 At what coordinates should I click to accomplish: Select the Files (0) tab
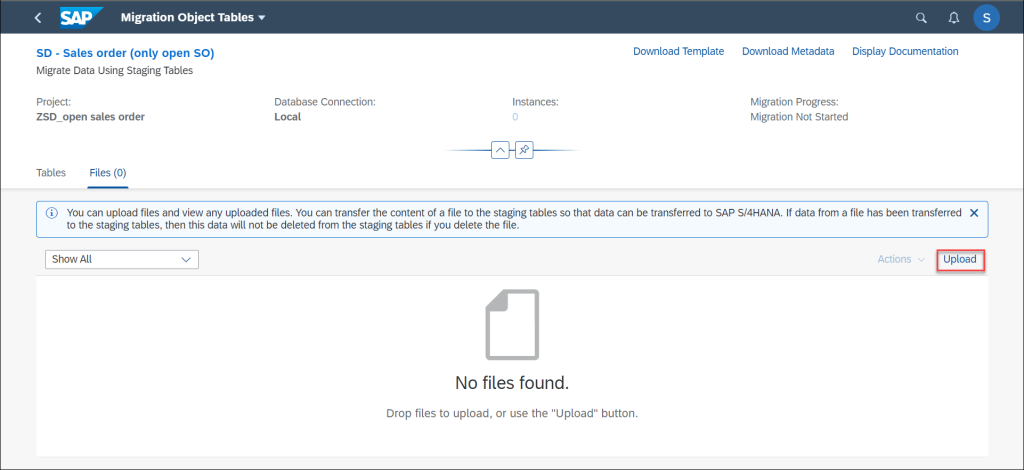[108, 173]
